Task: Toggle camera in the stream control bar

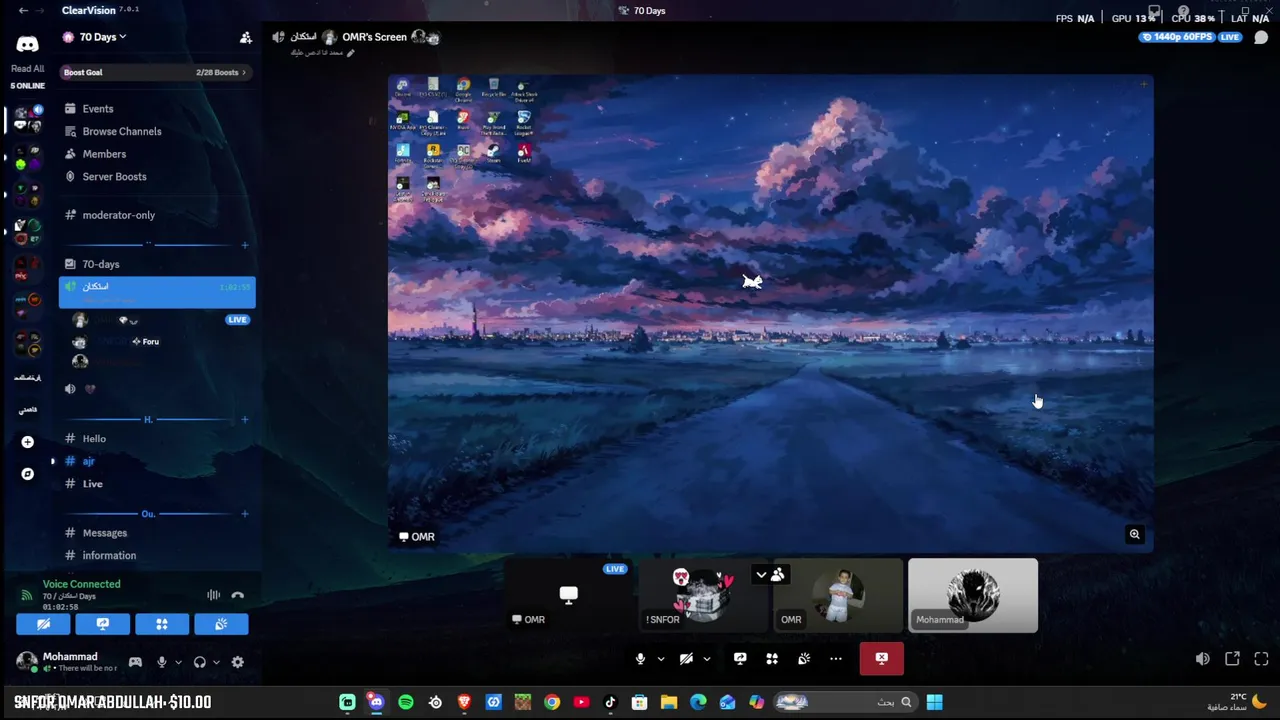Action: point(686,659)
